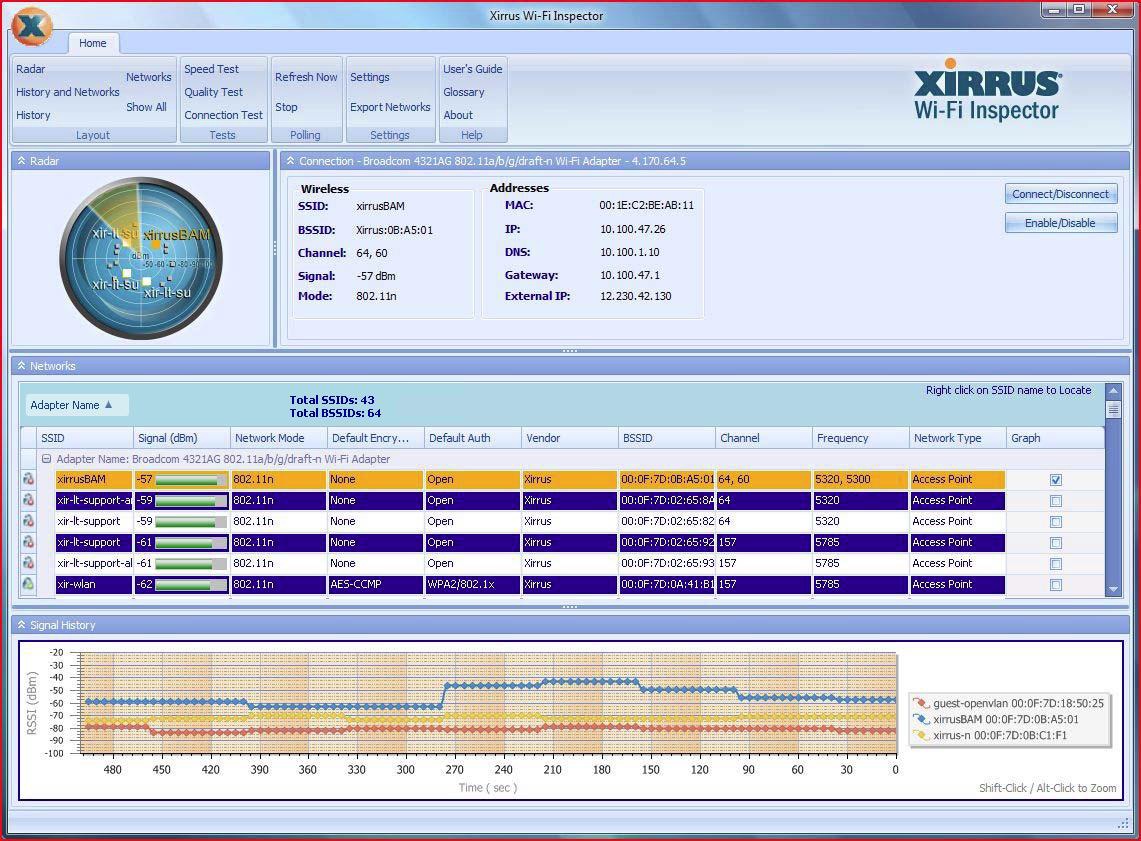Click the Connect/Disconnect button
This screenshot has height=841, width=1141.
tap(1060, 194)
